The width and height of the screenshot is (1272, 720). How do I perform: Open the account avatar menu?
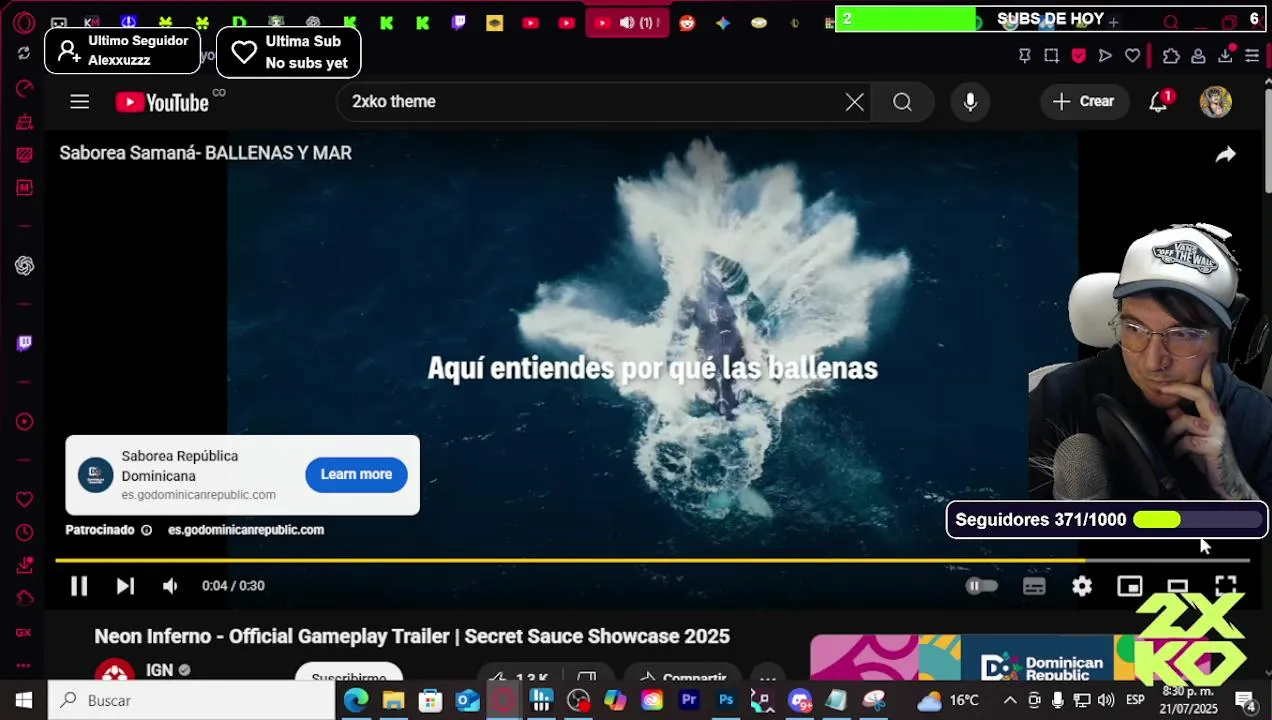point(1216,102)
